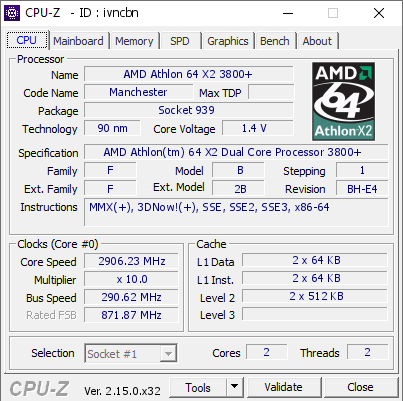The width and height of the screenshot is (403, 401).
Task: Click the Close button at bottom
Action: tap(361, 387)
